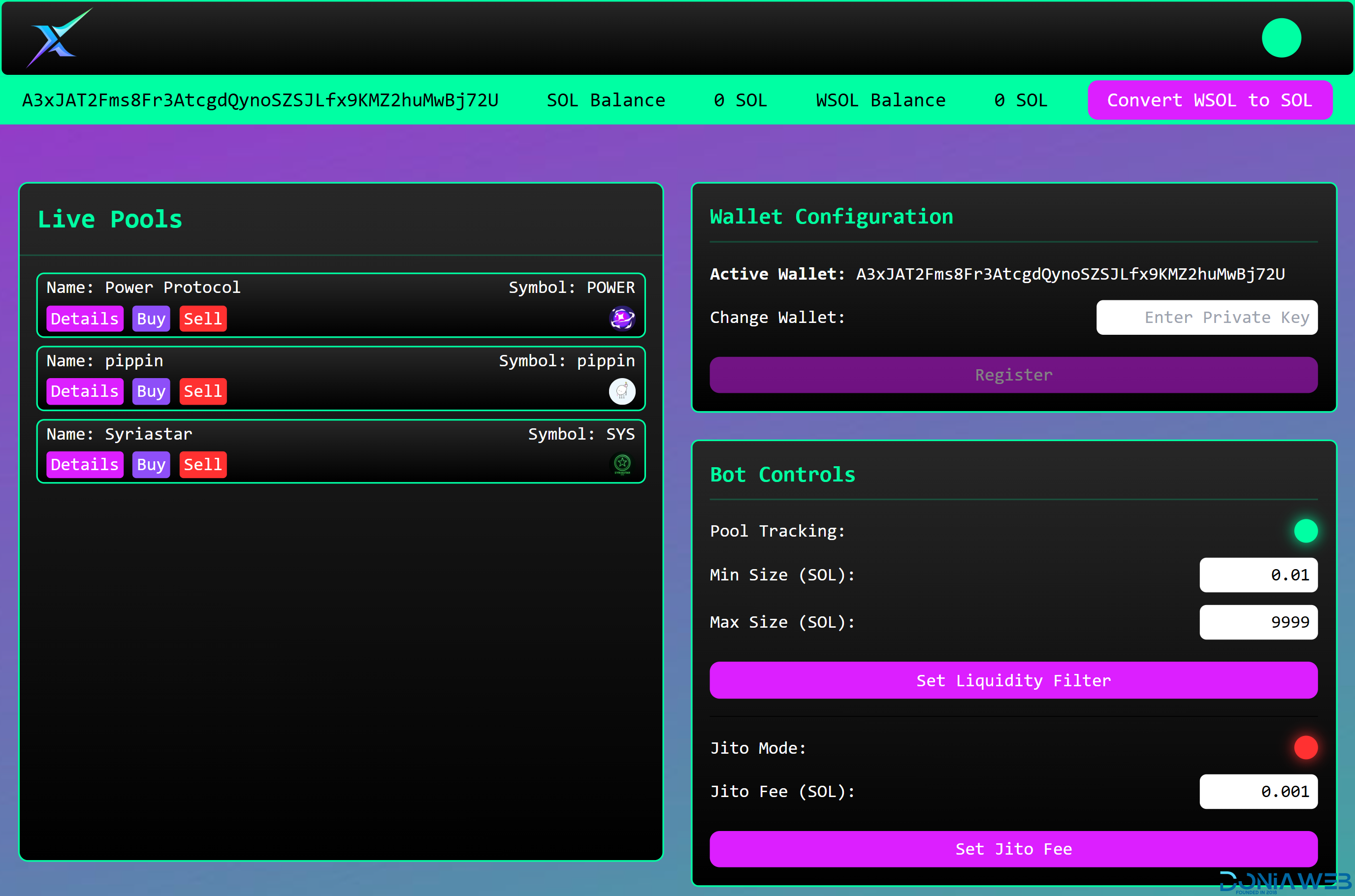This screenshot has height=896, width=1355.
Task: Open Details for Syriastar pool
Action: click(x=85, y=465)
